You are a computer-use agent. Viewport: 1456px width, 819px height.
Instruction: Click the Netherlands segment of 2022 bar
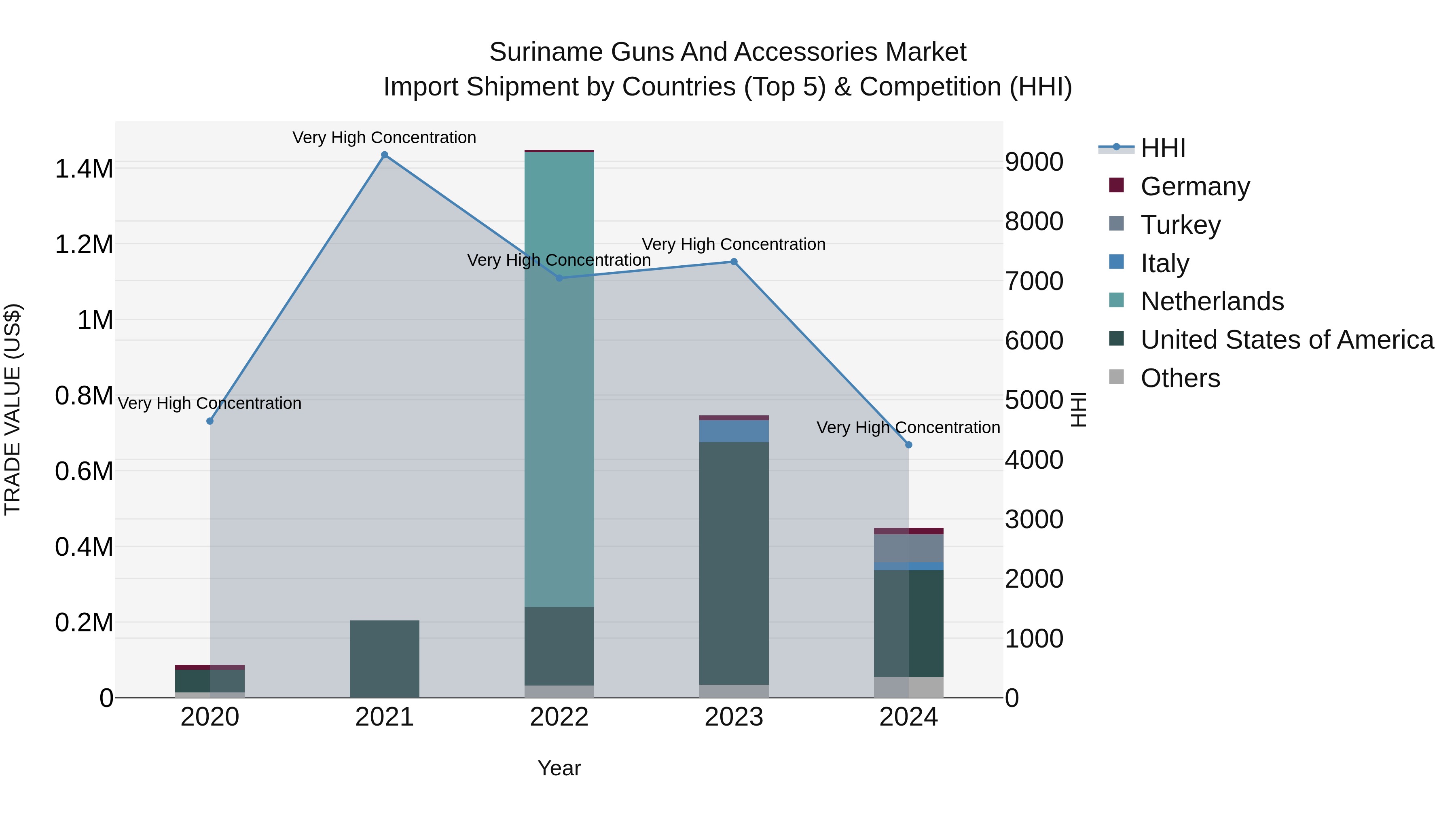[x=559, y=380]
